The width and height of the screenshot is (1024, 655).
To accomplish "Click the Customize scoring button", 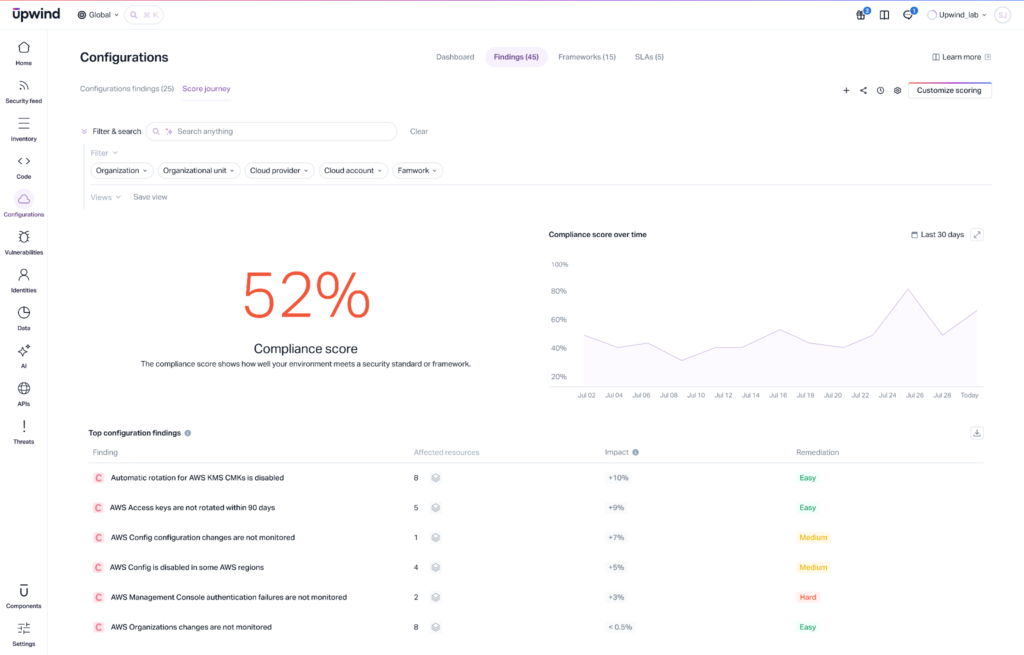I will tap(950, 90).
